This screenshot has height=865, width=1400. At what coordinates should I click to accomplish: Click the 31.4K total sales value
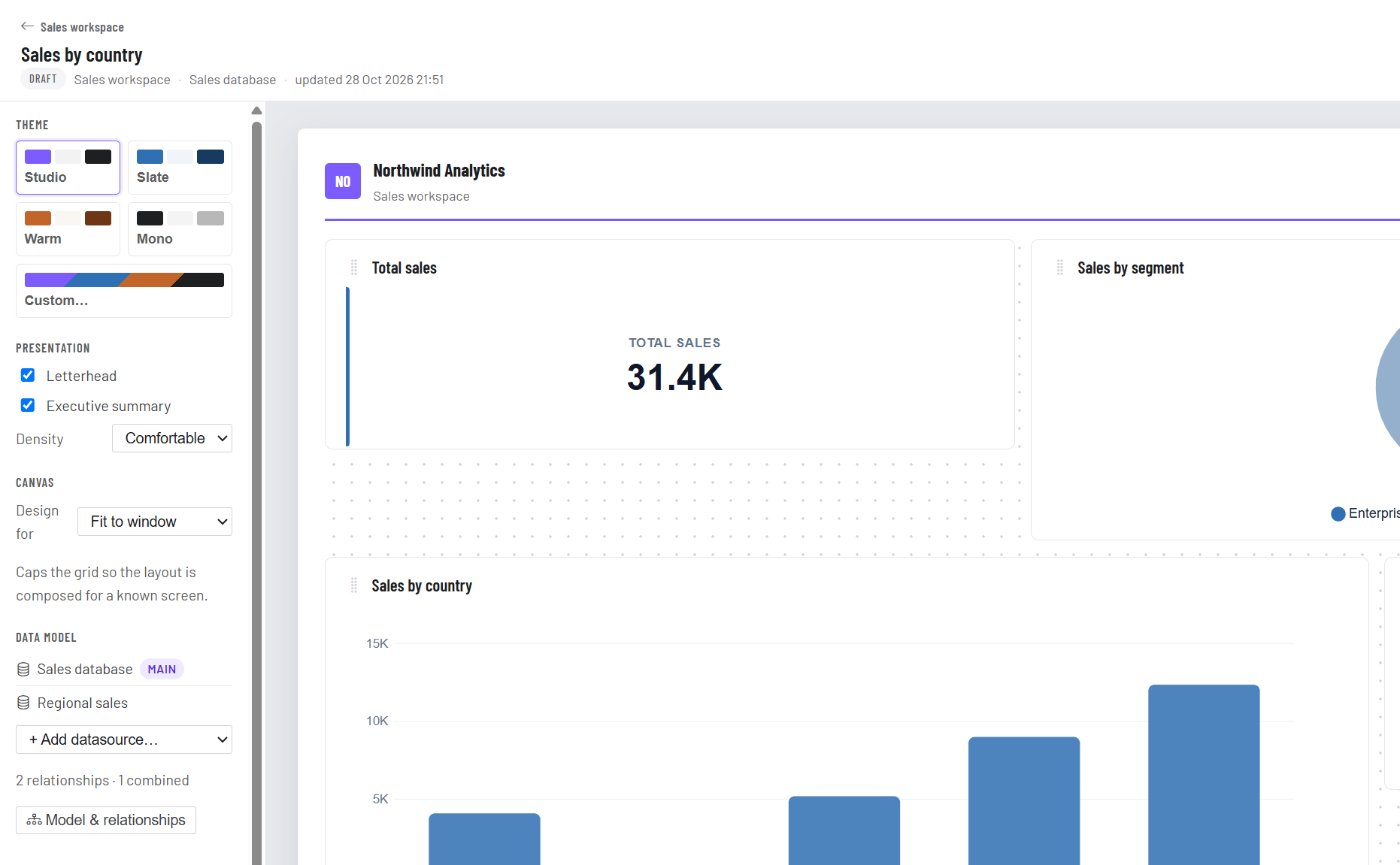(x=674, y=377)
